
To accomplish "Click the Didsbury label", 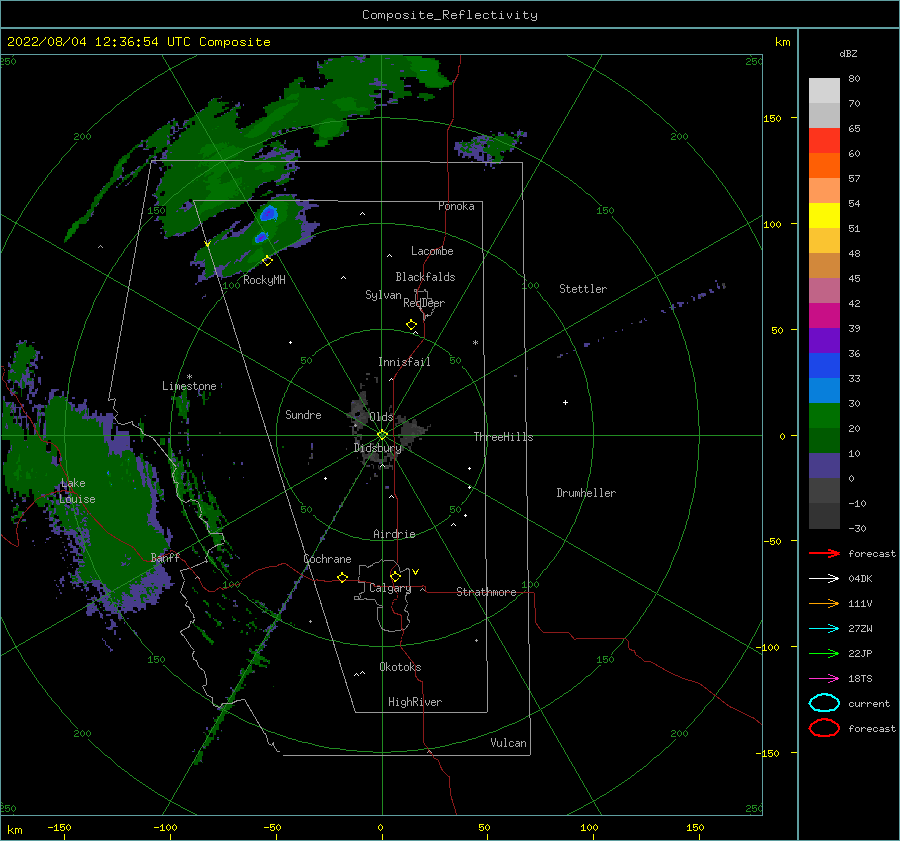I will tap(377, 448).
